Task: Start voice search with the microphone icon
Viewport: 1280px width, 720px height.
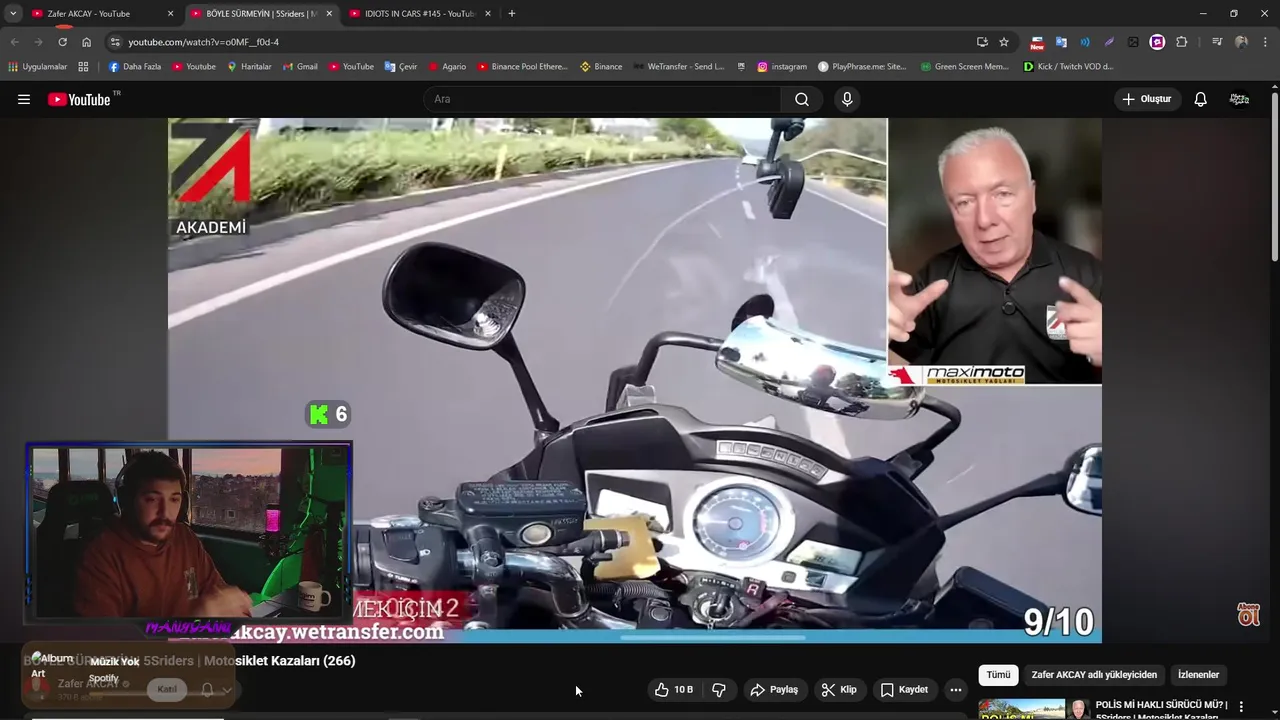Action: click(x=847, y=99)
